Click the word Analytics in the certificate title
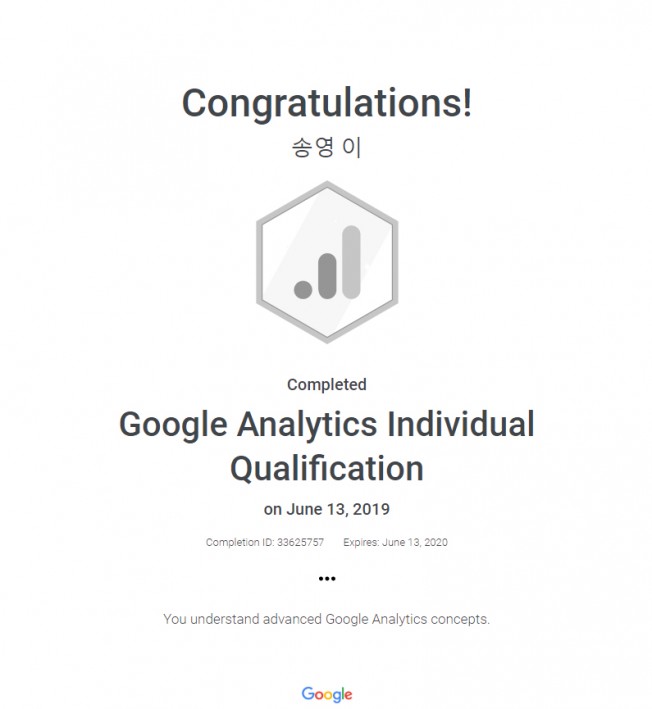 [307, 425]
